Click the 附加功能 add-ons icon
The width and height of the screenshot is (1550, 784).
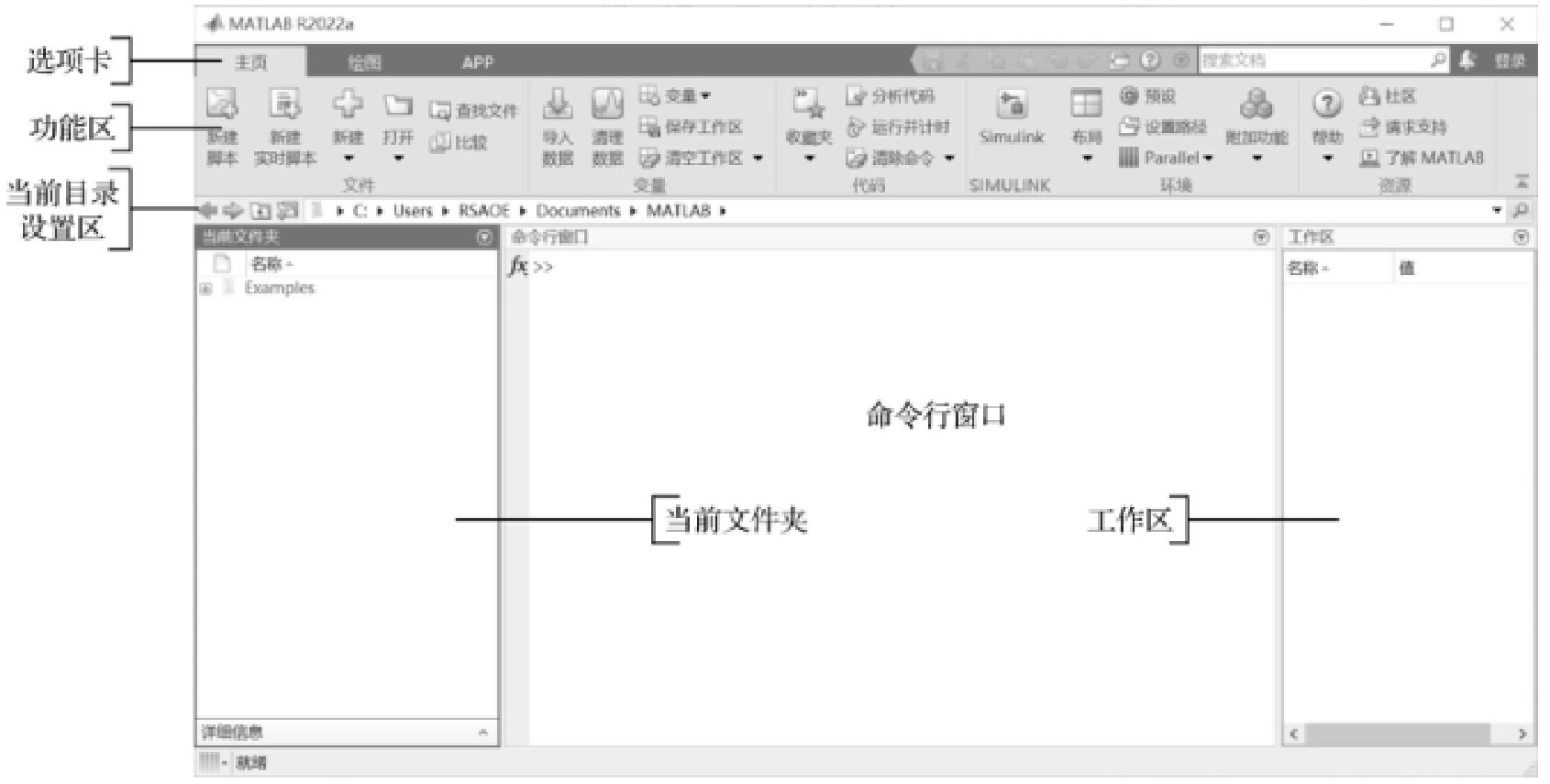1257,104
